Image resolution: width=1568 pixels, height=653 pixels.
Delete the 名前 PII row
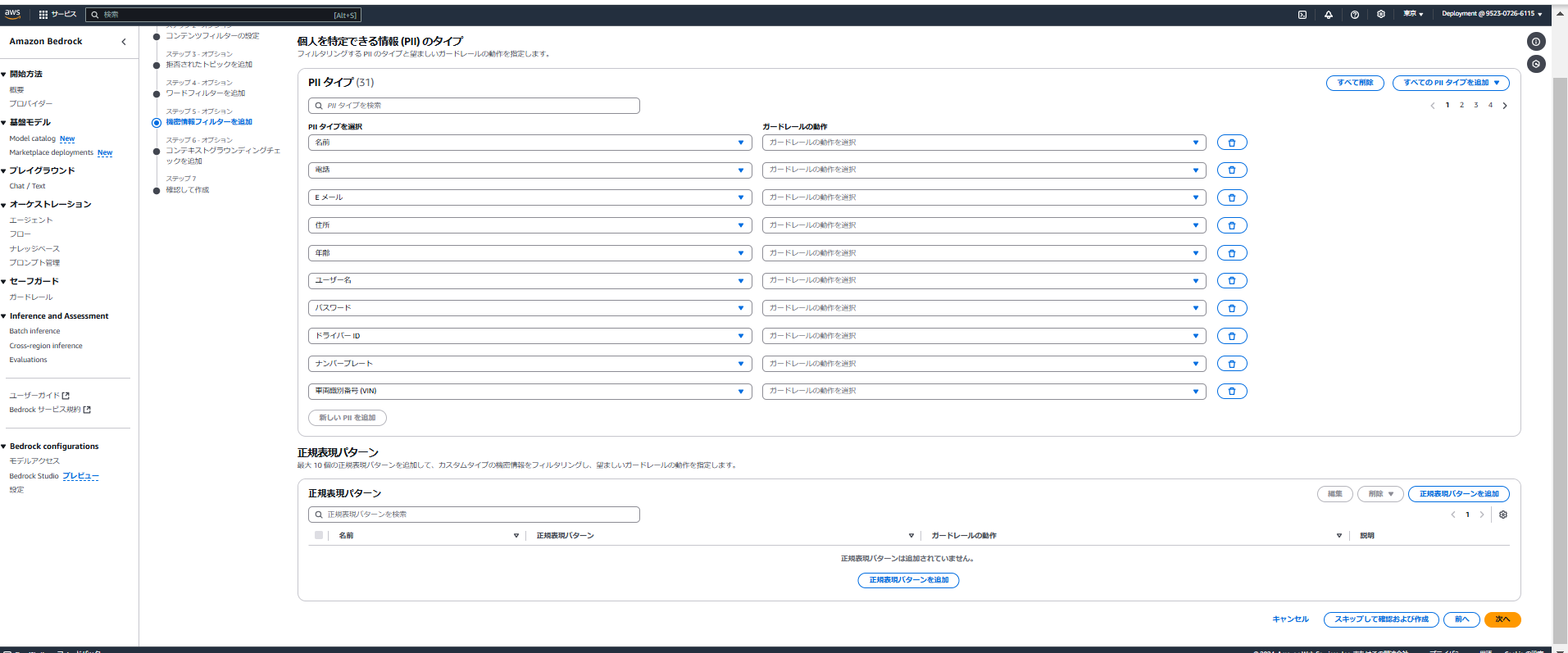1232,143
